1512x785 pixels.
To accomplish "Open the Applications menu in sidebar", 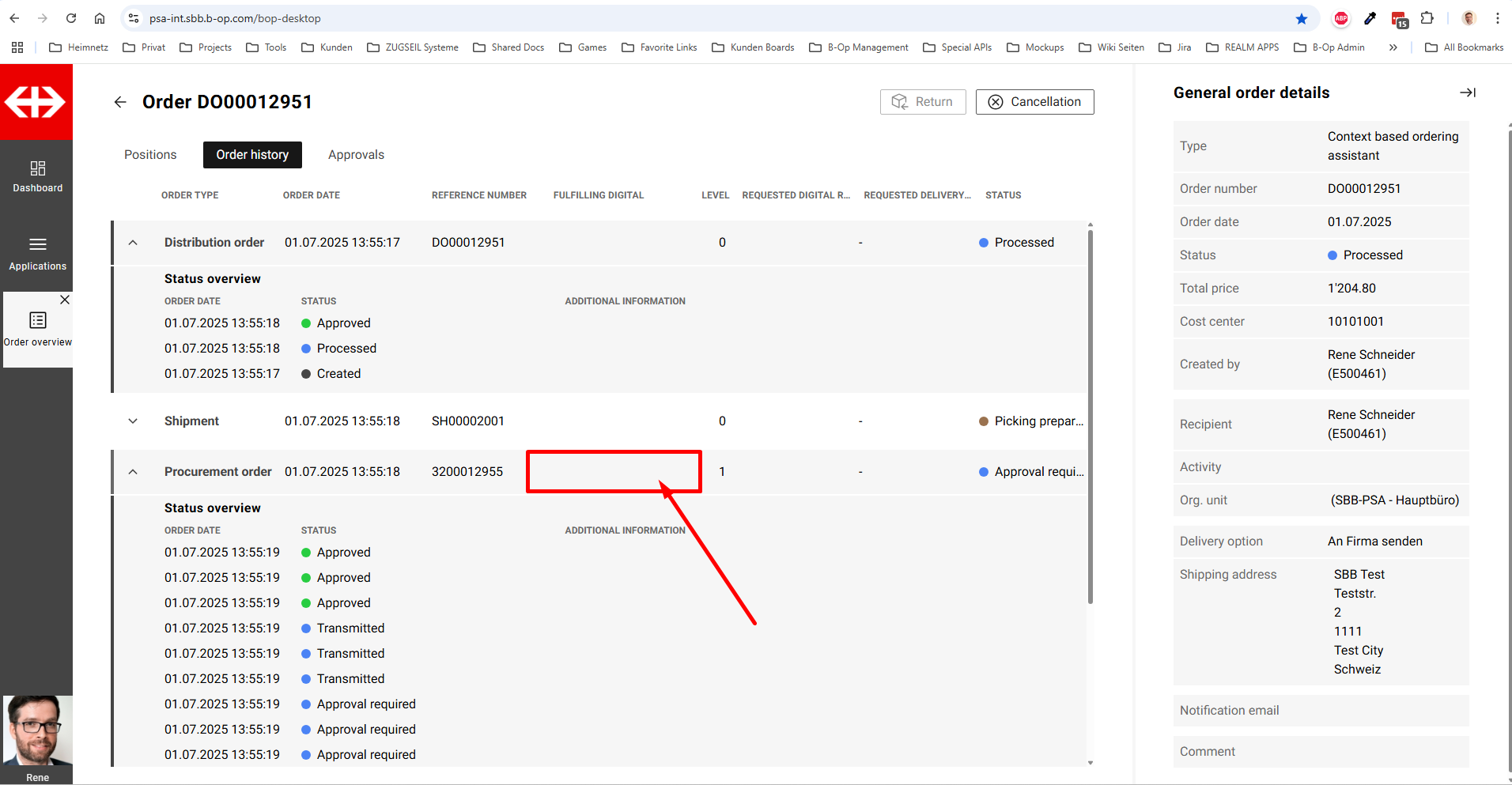I will pyautogui.click(x=37, y=253).
